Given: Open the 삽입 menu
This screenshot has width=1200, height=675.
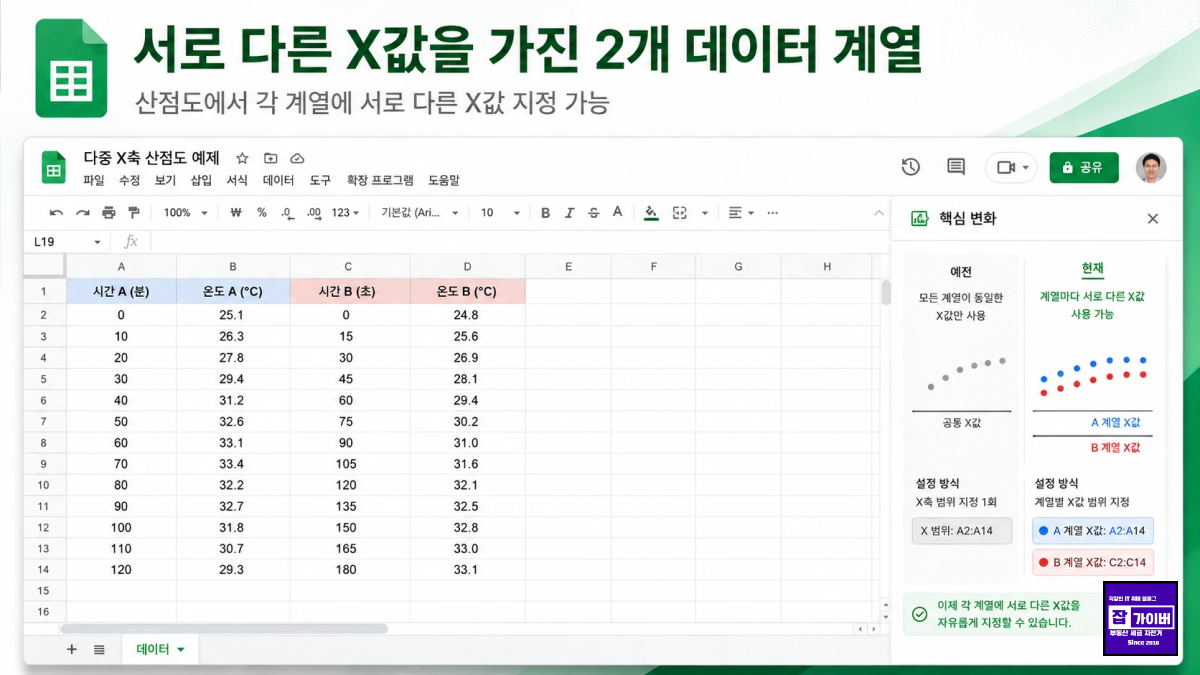Looking at the screenshot, I should [x=201, y=181].
